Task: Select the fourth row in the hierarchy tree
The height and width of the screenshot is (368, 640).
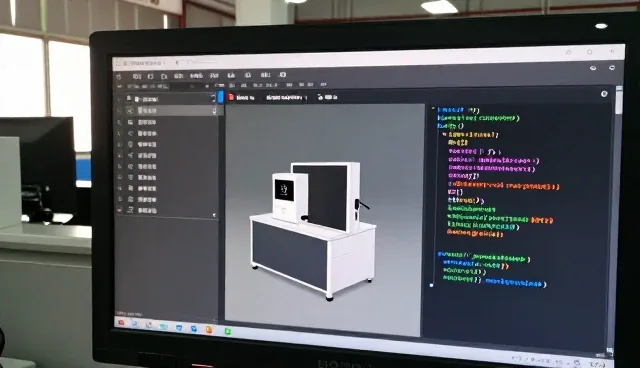Action: (x=167, y=133)
